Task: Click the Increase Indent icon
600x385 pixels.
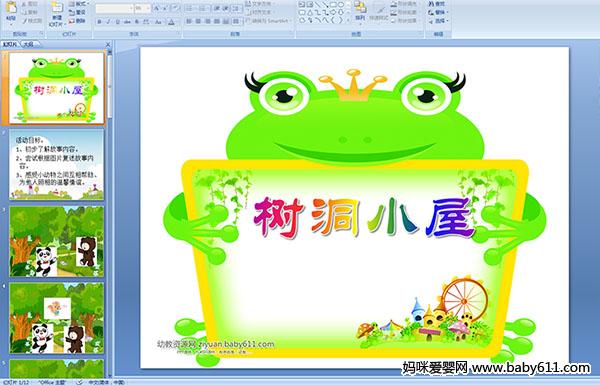Action: point(225,8)
